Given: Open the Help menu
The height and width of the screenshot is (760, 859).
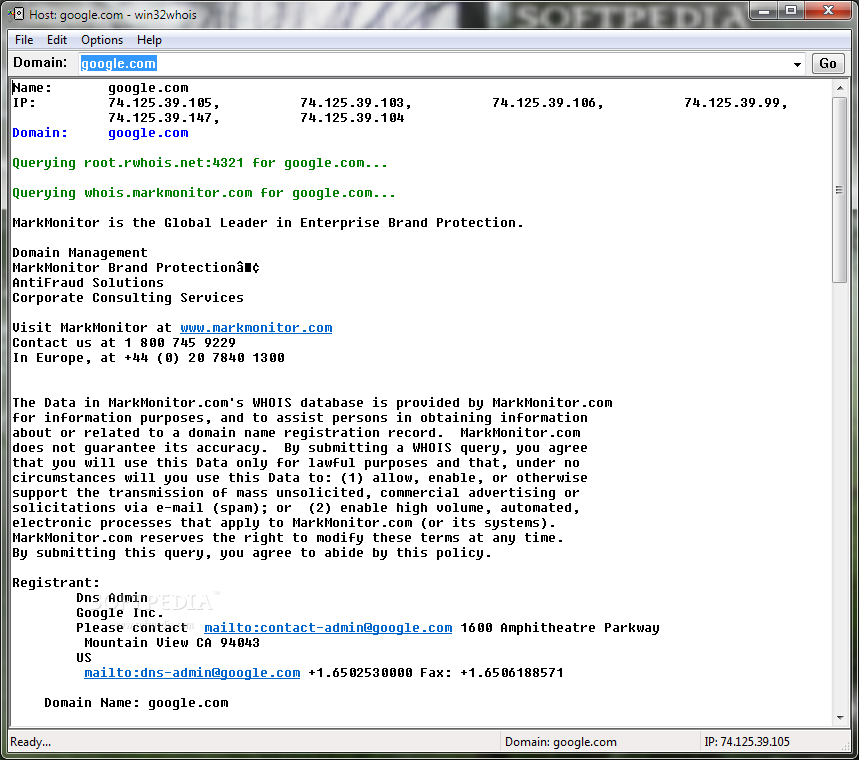Looking at the screenshot, I should click(149, 40).
